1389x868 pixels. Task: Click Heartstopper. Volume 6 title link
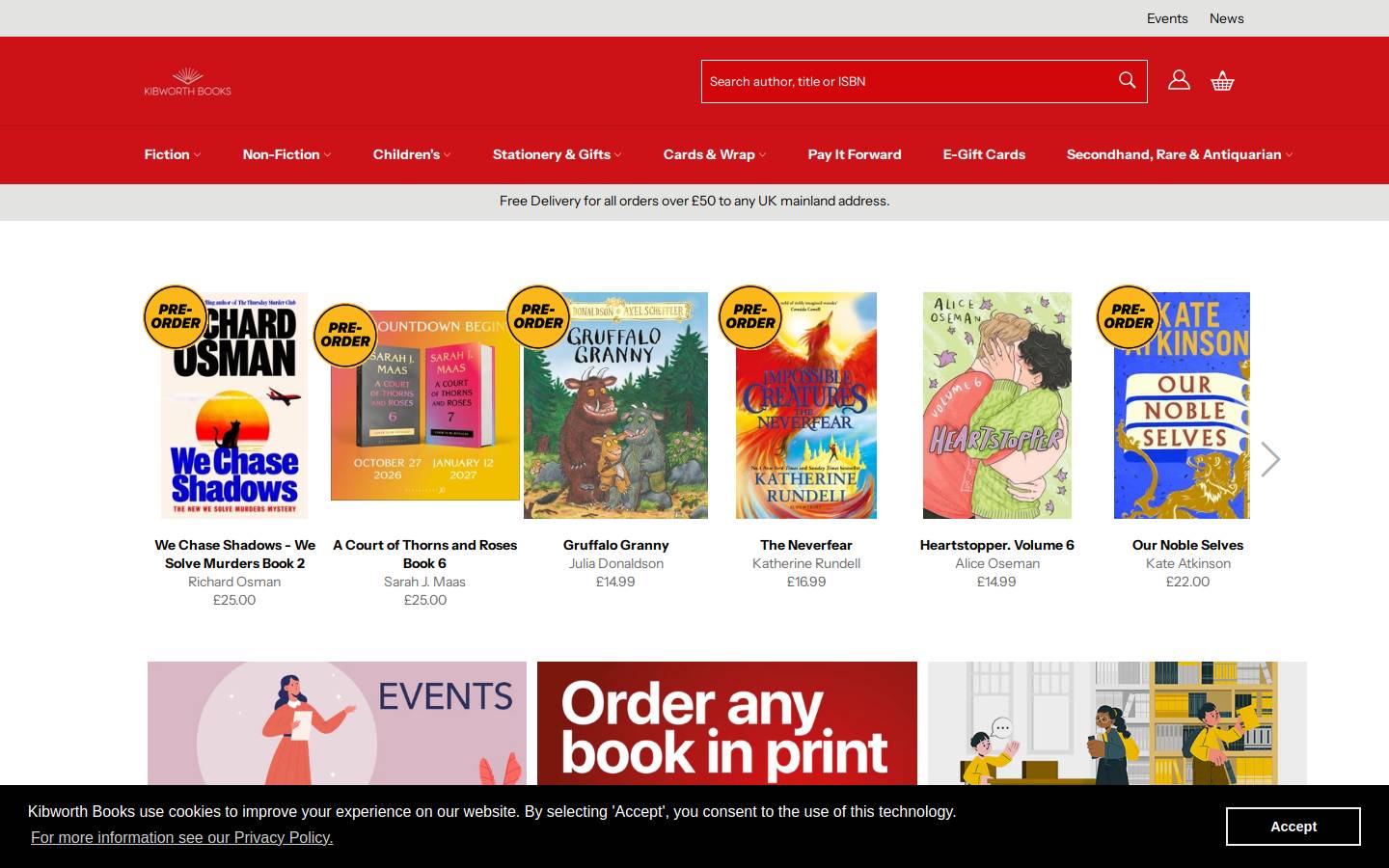(x=997, y=545)
